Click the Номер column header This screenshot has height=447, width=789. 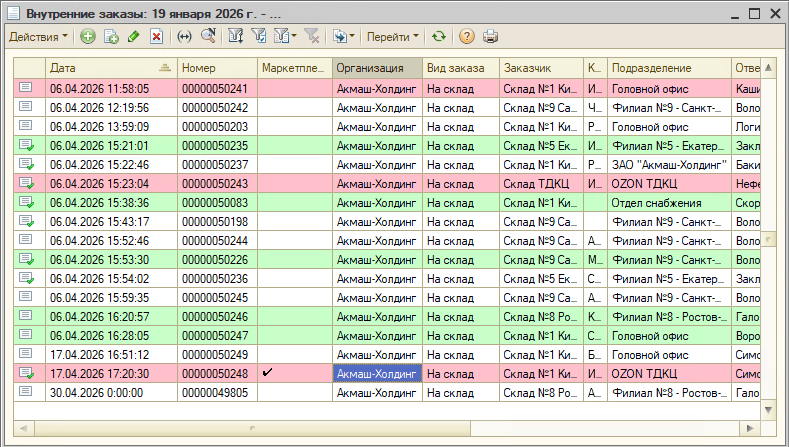[x=217, y=68]
